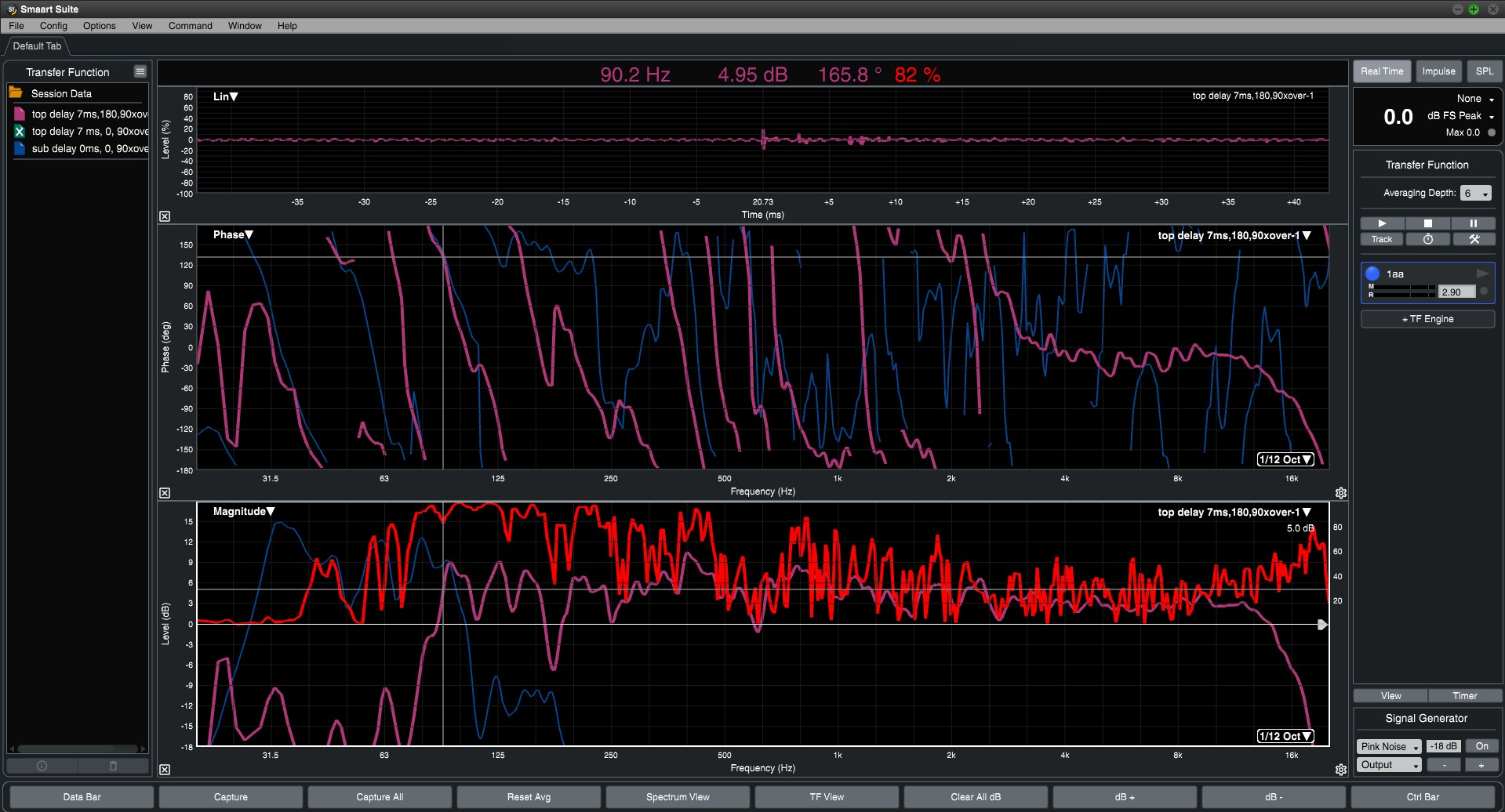Open the dB FS Peak meter type dropdown
Image resolution: width=1505 pixels, height=812 pixels.
(1460, 116)
